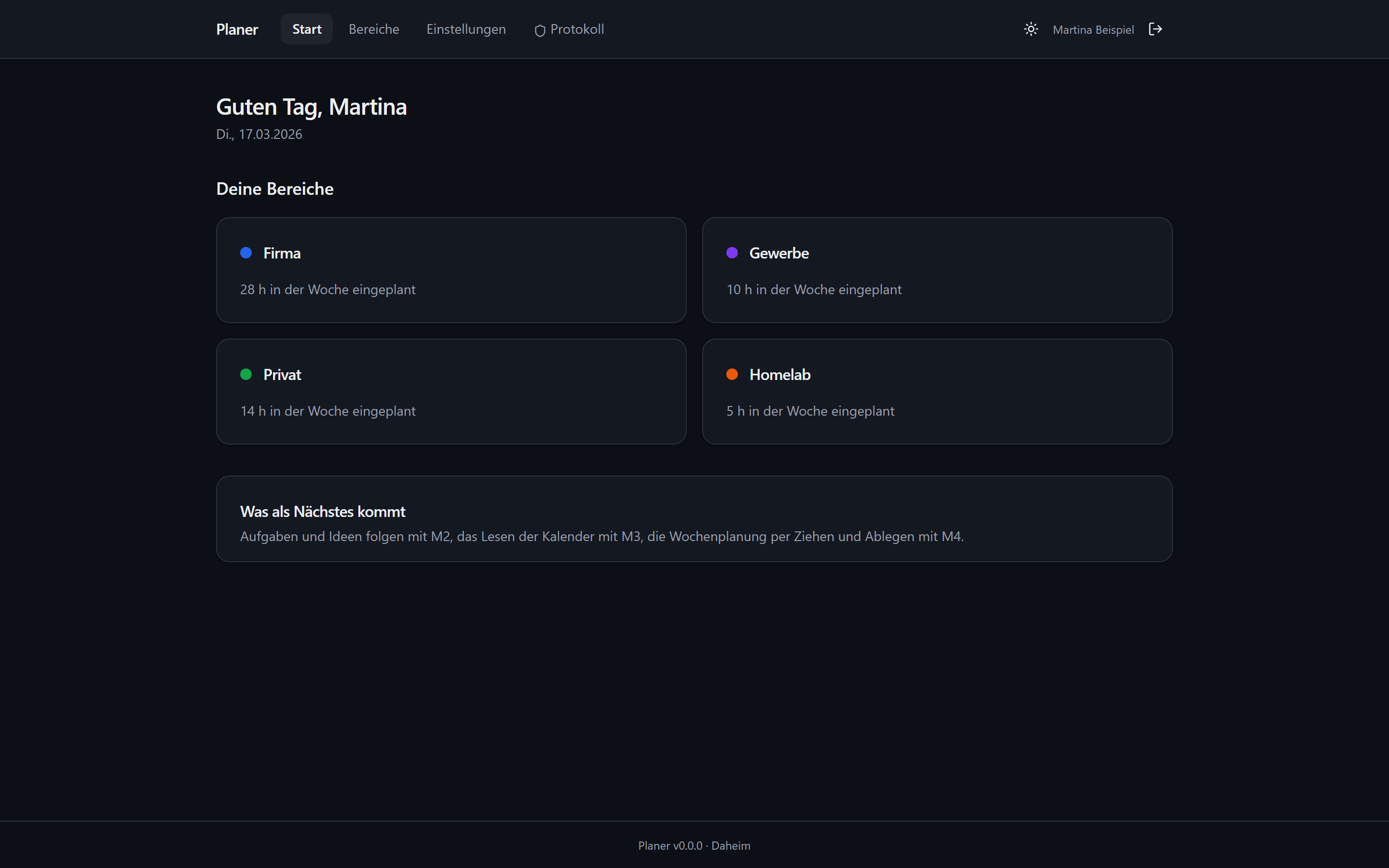Viewport: 1389px width, 868px height.
Task: Switch to the Bereiche tab
Action: (374, 29)
